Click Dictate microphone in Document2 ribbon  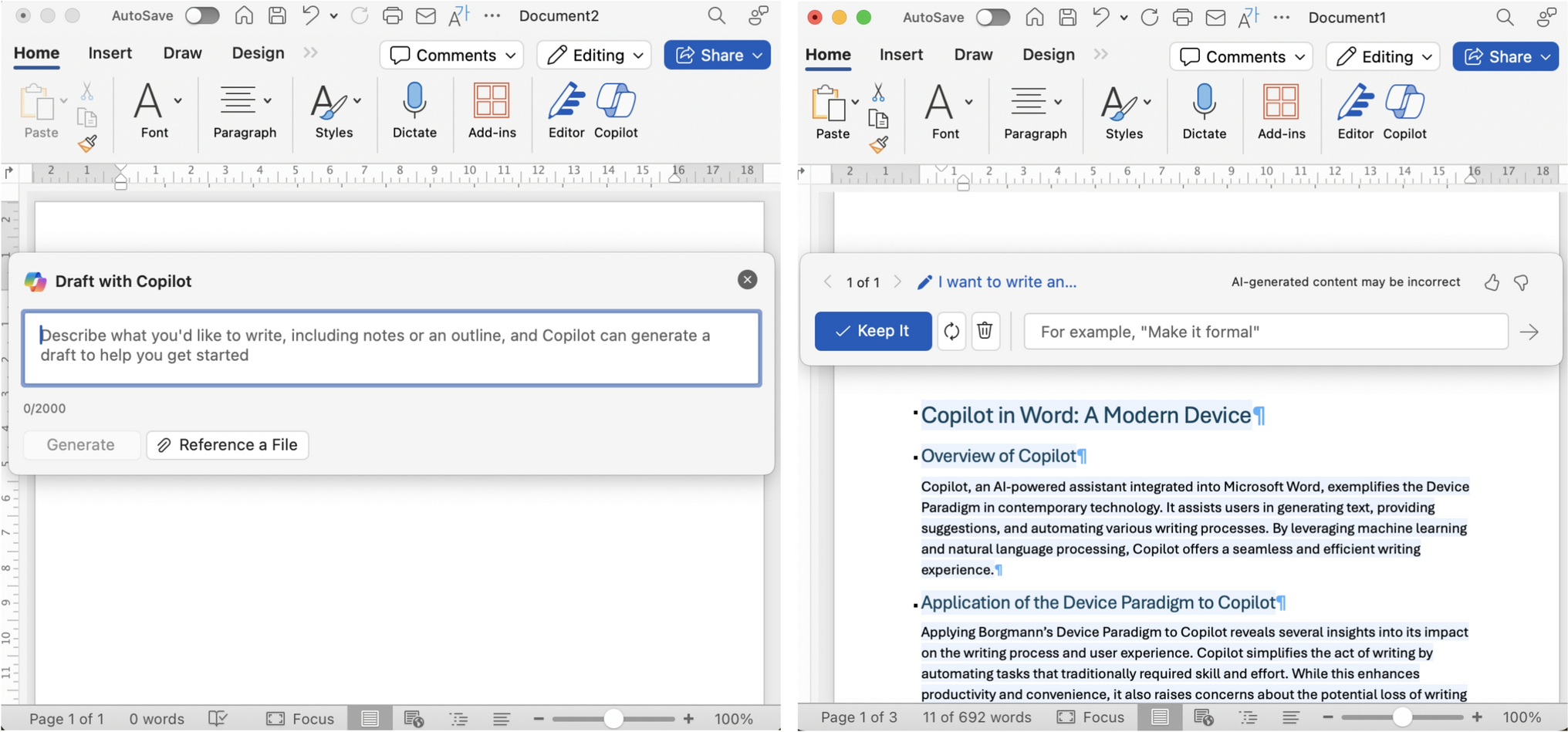tap(414, 111)
